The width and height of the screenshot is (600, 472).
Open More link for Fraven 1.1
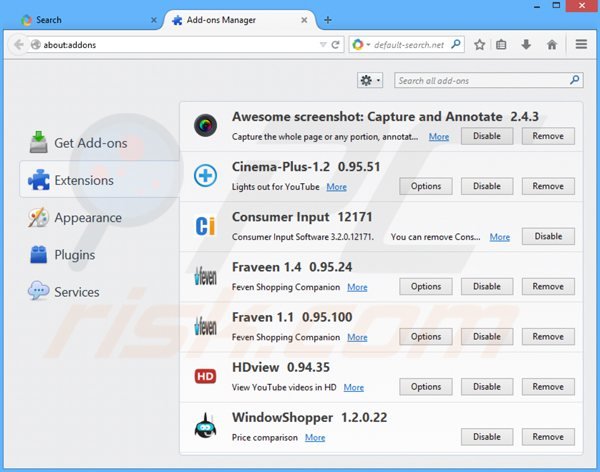357,337
